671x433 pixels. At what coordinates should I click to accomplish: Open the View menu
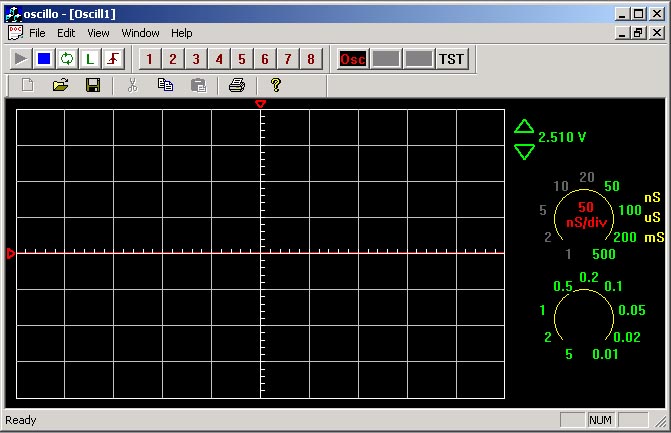pos(98,33)
